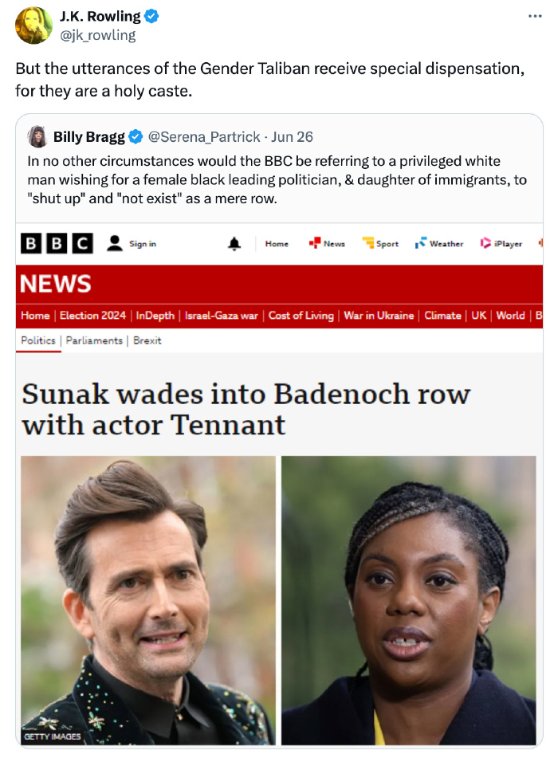The image size is (550, 762).
Task: Click the verified badge next to Billy Bragg
Action: pos(136,137)
